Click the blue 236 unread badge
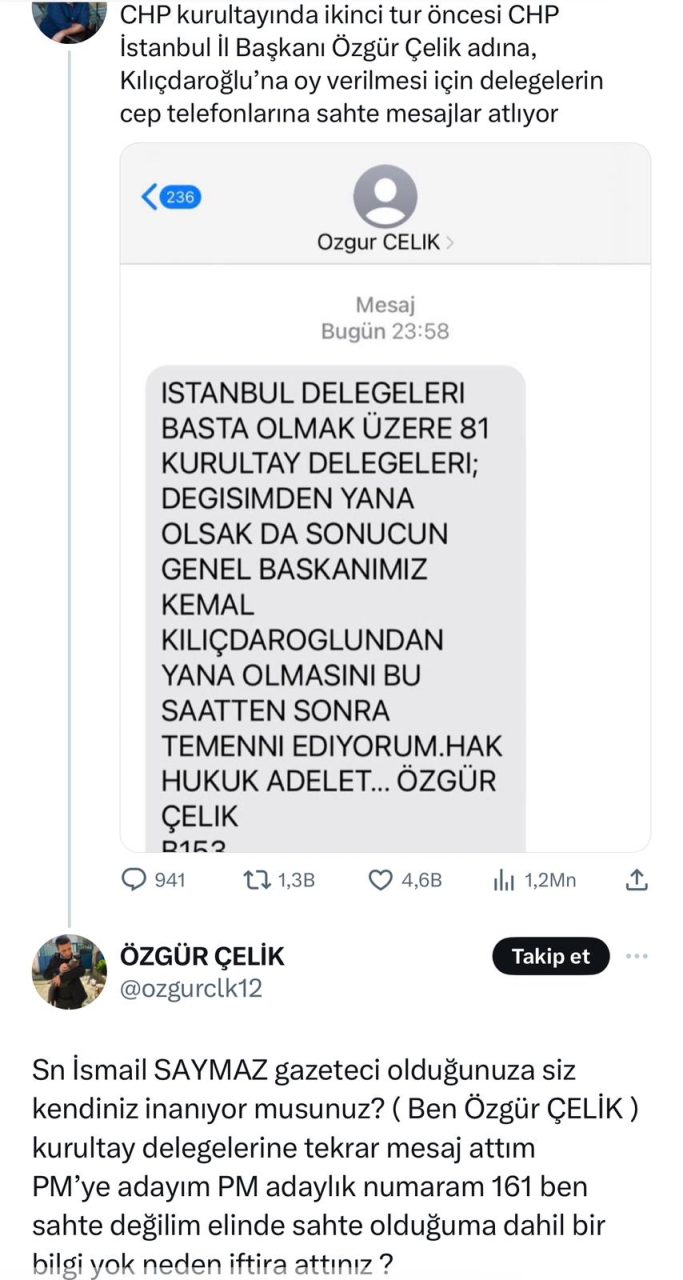 pyautogui.click(x=180, y=197)
